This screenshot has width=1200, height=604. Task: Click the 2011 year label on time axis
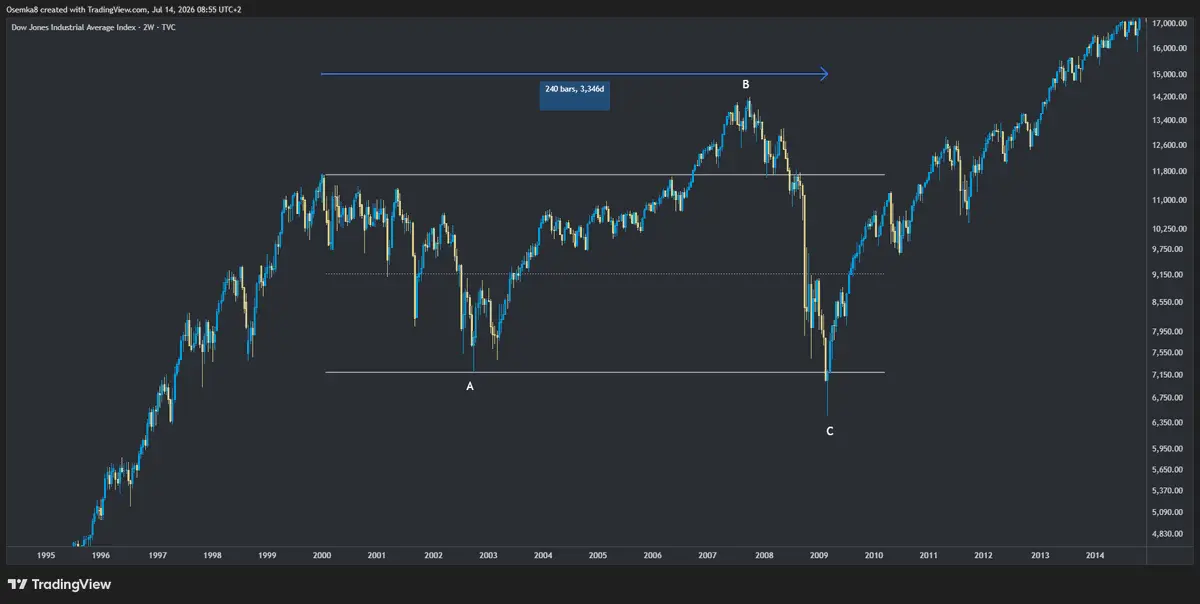pyautogui.click(x=929, y=555)
